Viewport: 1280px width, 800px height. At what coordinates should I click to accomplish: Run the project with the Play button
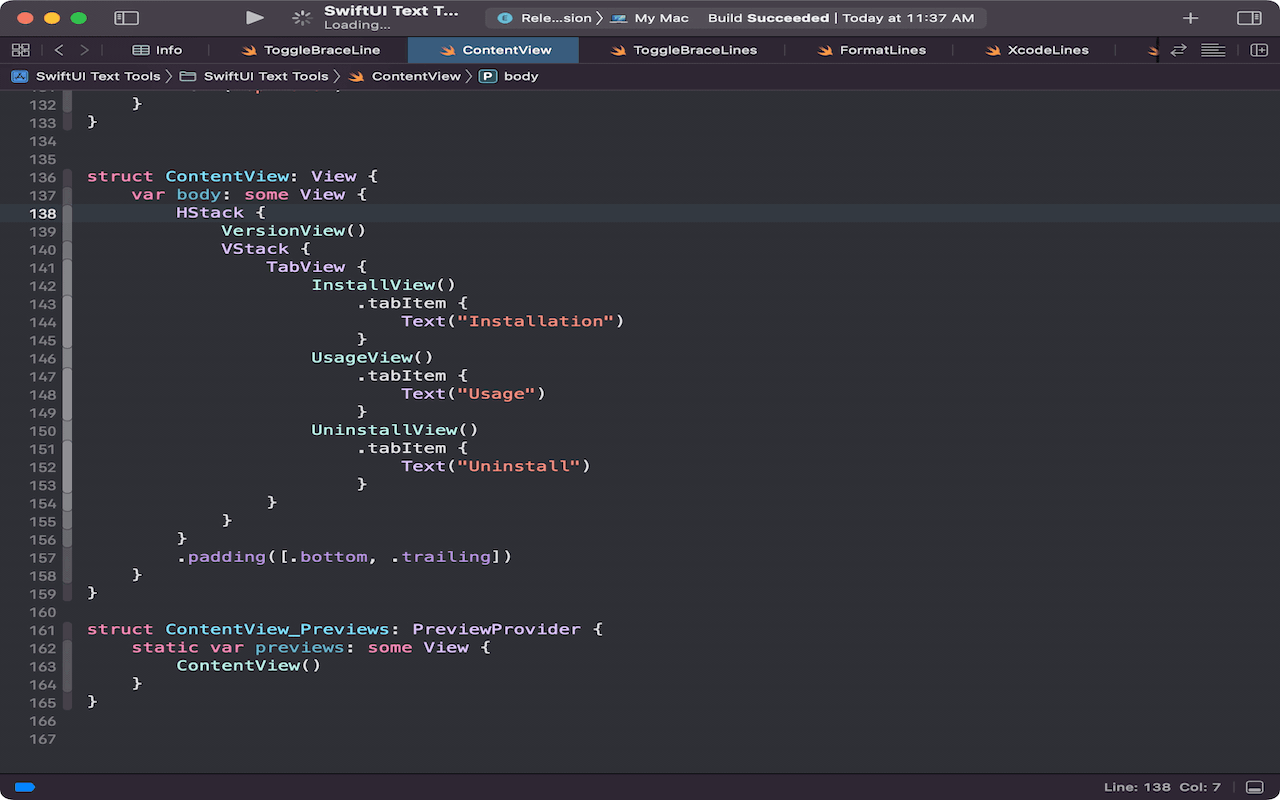pos(255,18)
